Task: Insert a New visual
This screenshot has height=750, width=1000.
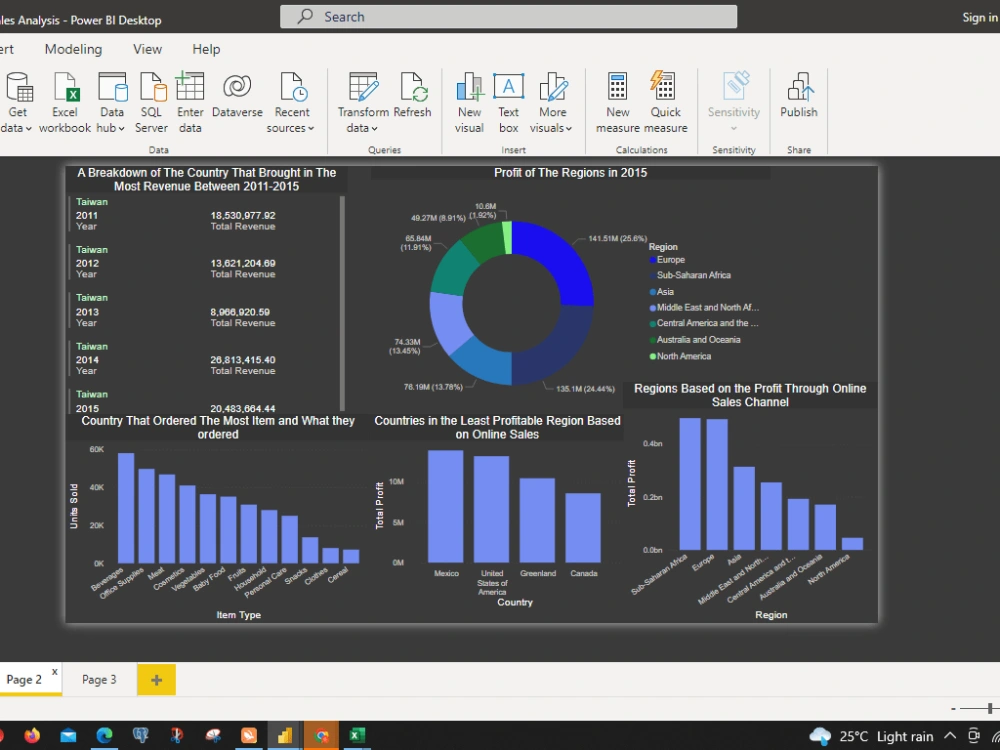Action: click(469, 102)
